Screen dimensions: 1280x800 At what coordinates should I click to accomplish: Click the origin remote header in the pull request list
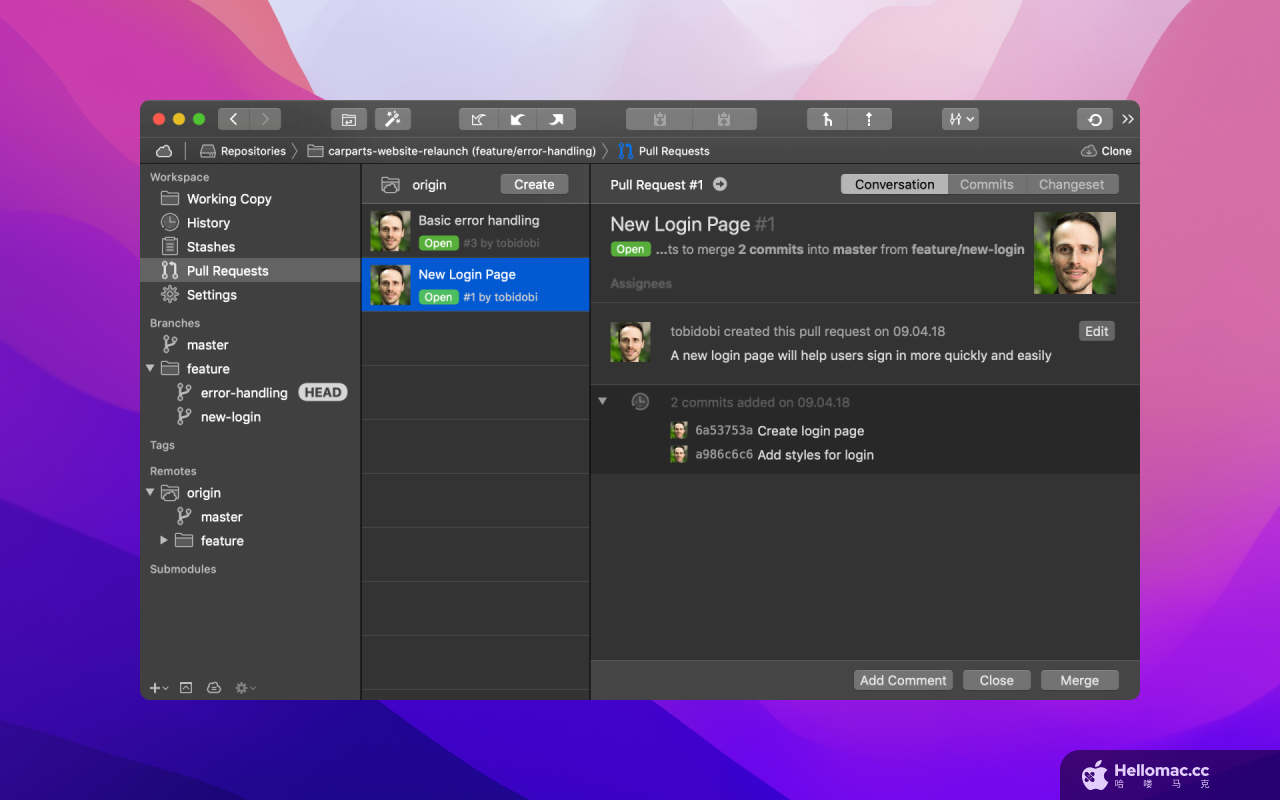click(x=414, y=185)
